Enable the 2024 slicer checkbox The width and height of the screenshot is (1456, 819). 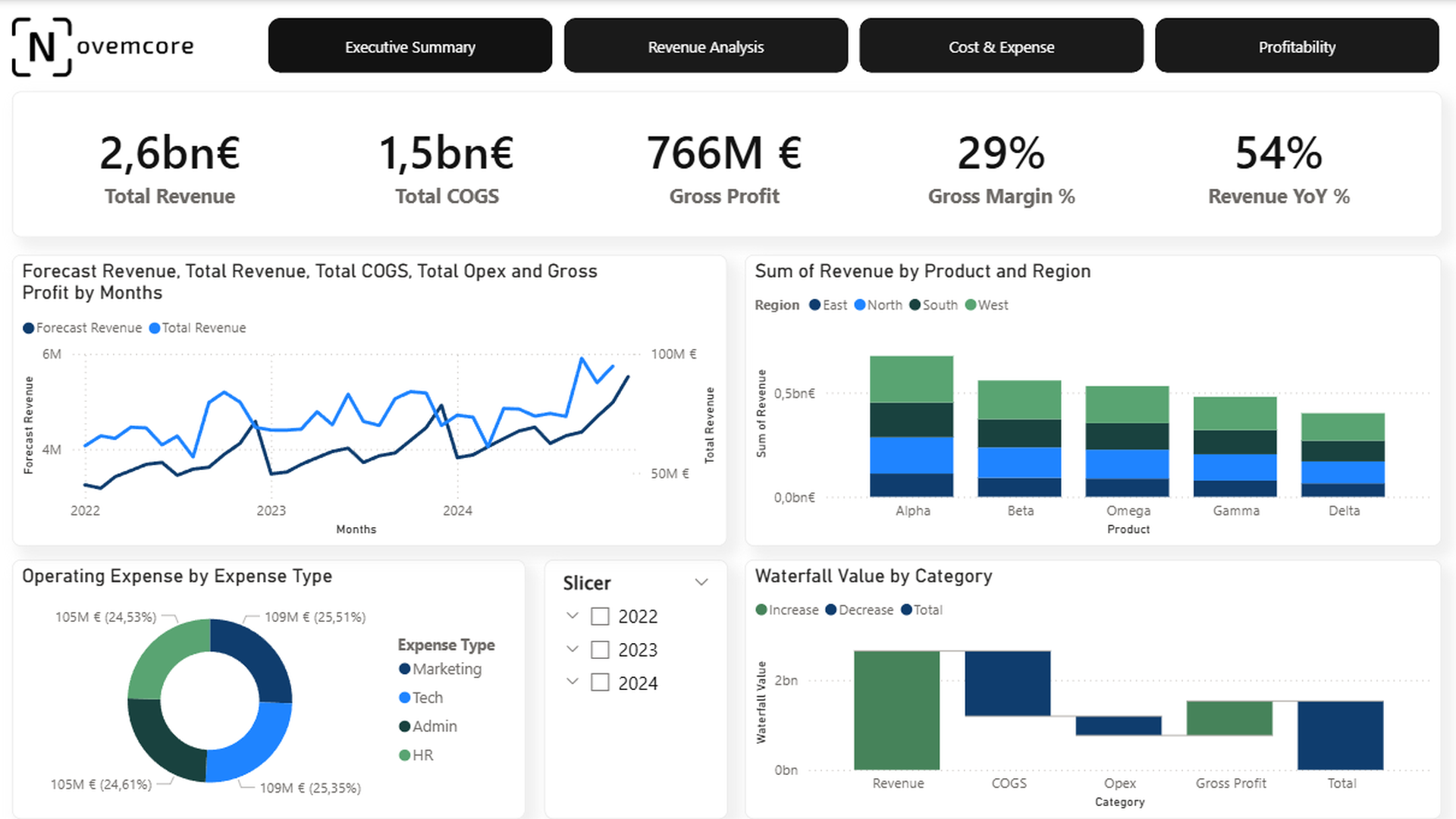tap(600, 682)
